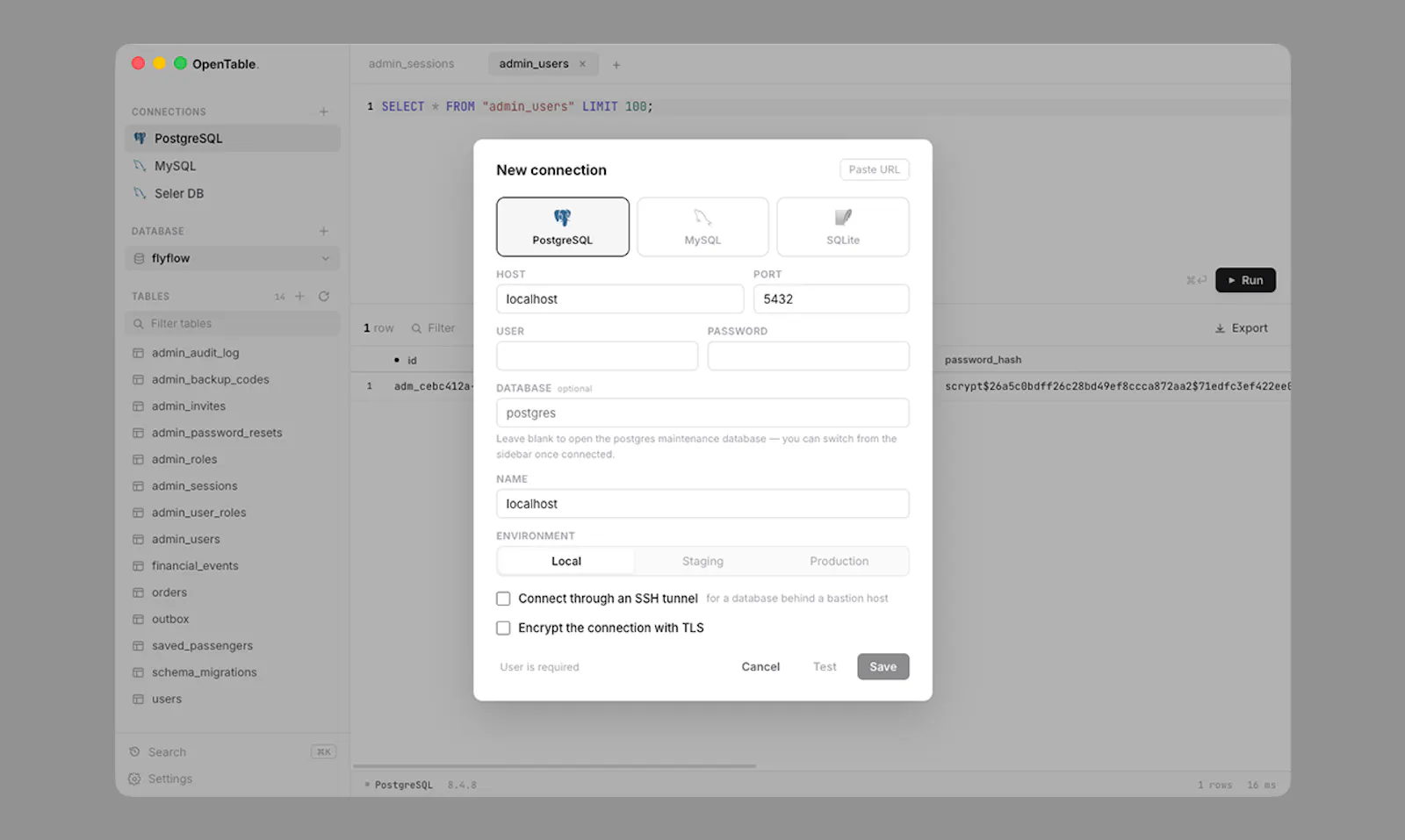The width and height of the screenshot is (1405, 840).
Task: Pick the SQLite database type card
Action: pyautogui.click(x=843, y=226)
